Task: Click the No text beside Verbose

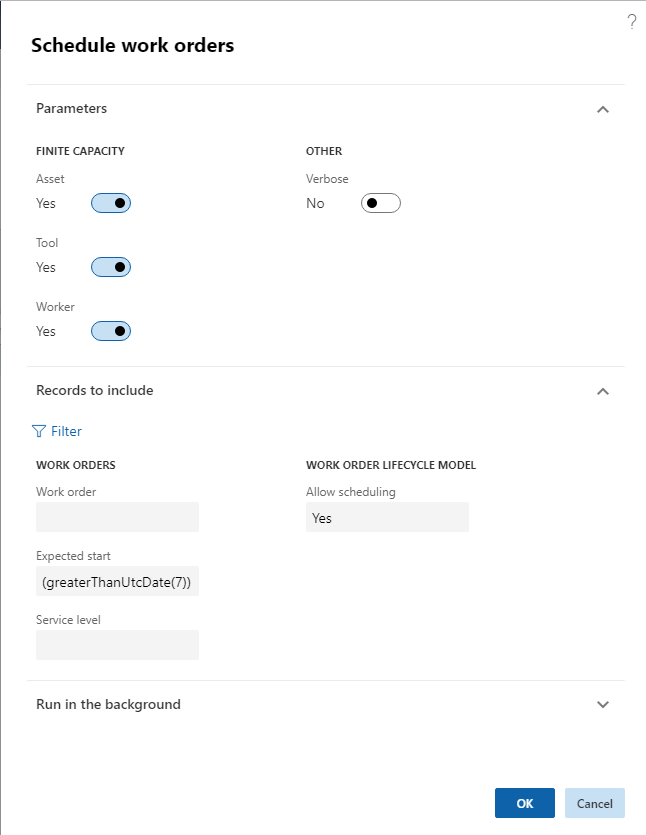Action: coord(315,203)
